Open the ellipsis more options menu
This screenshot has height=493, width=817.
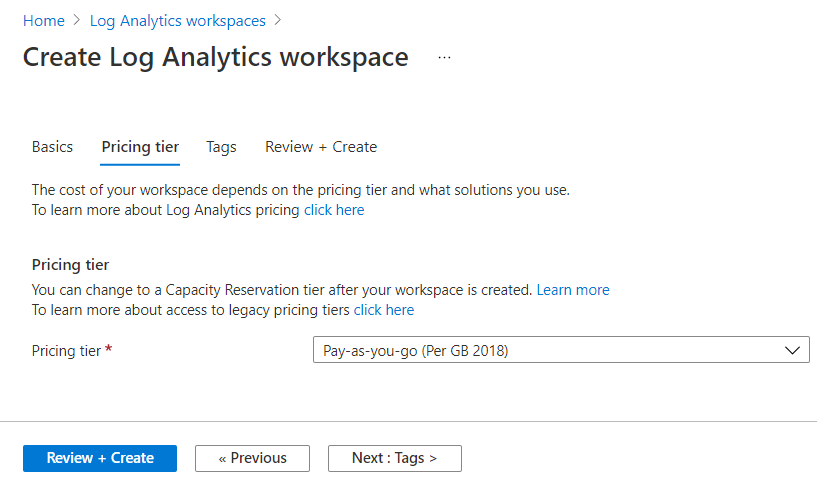point(444,57)
